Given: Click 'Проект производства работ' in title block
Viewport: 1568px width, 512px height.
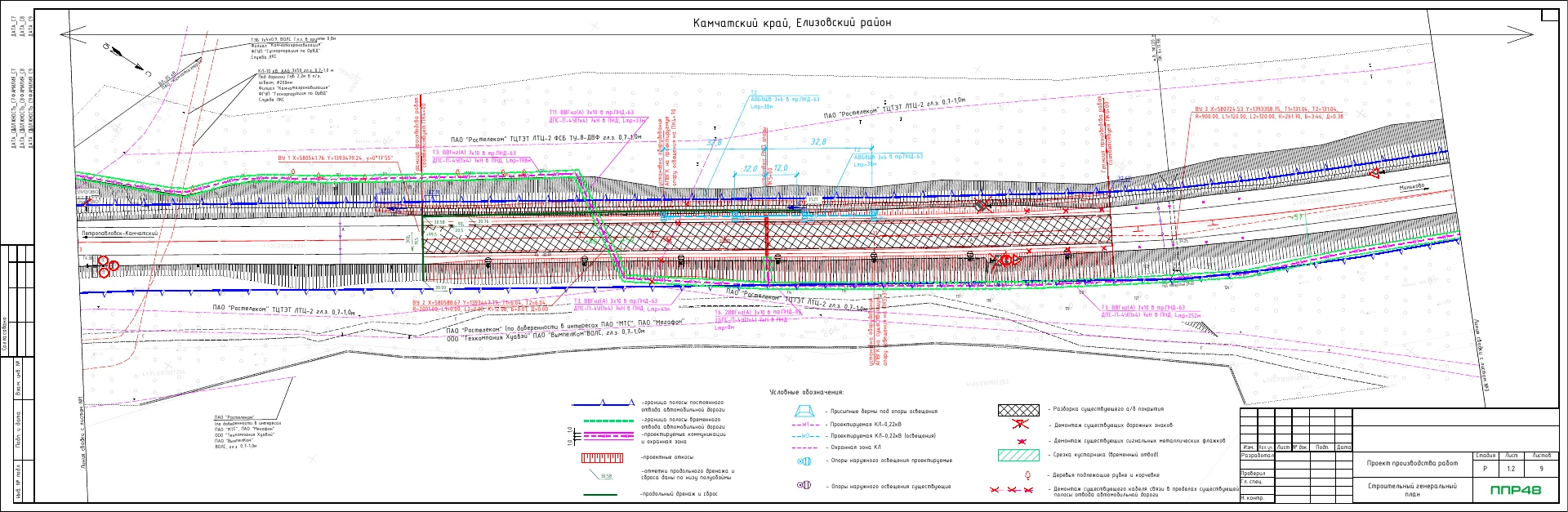Looking at the screenshot, I should click(x=1412, y=463).
